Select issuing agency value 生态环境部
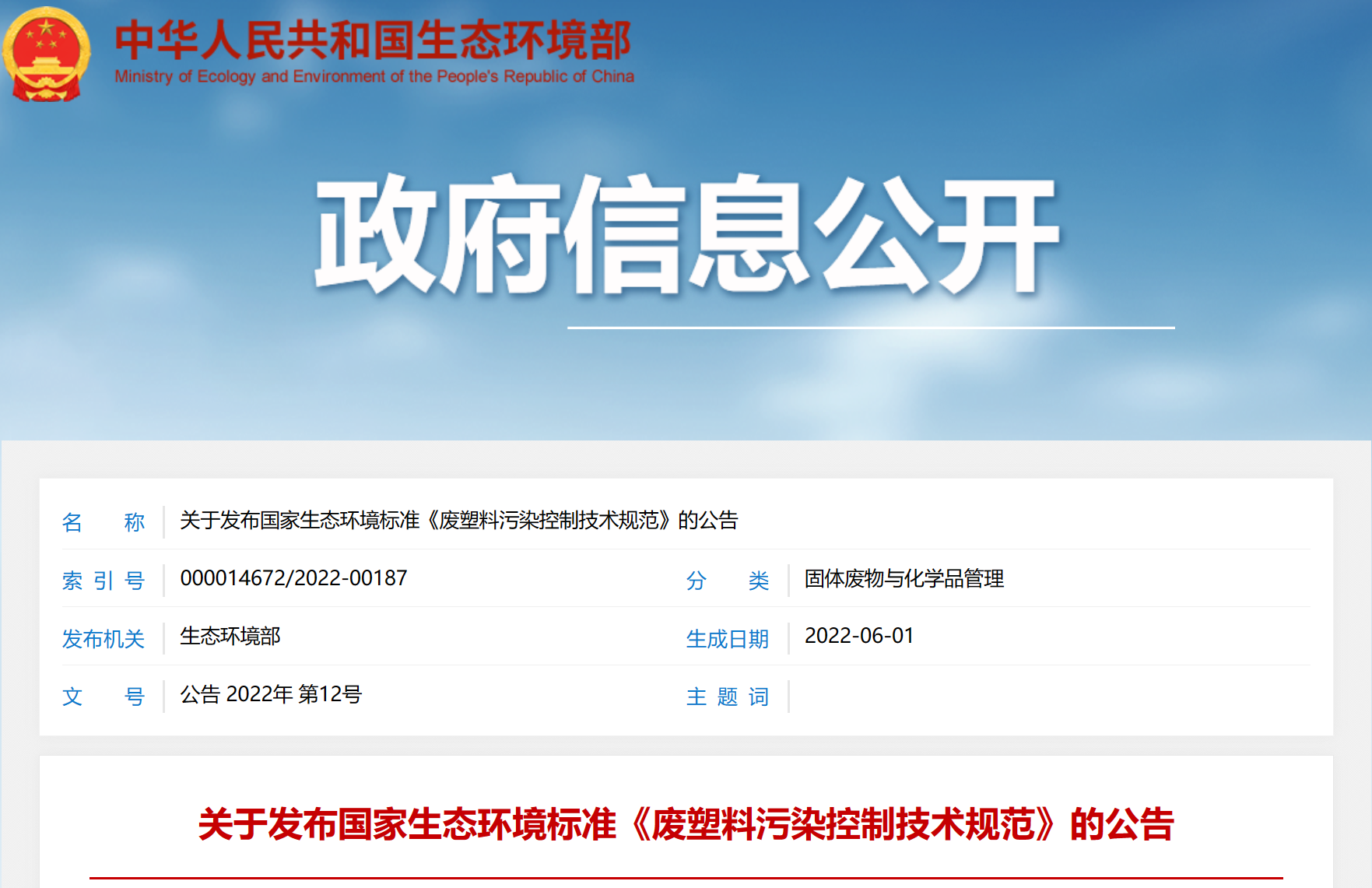This screenshot has height=888, width=1372. [x=230, y=636]
